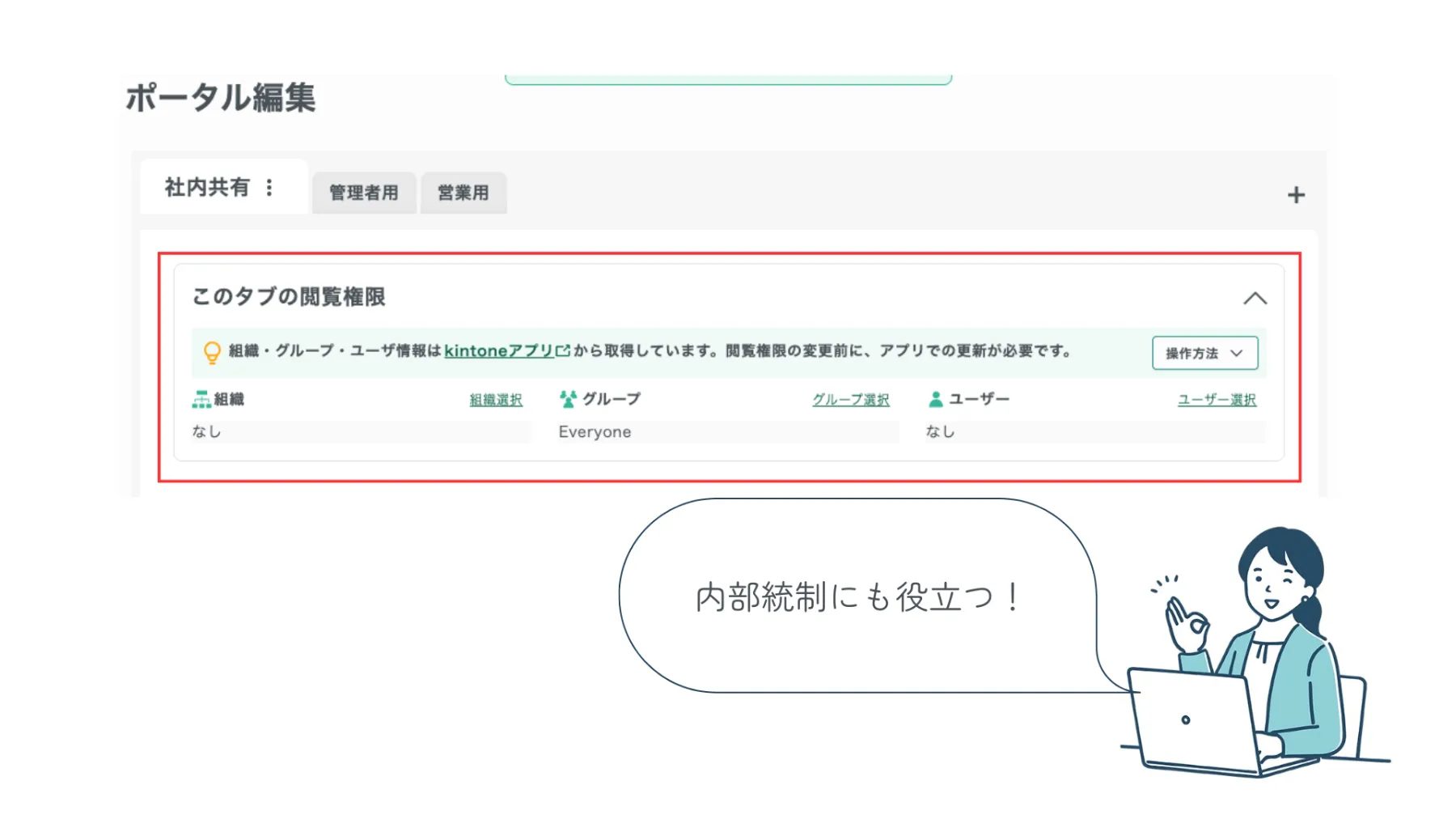Open the 操作方法 dropdown

1204,353
